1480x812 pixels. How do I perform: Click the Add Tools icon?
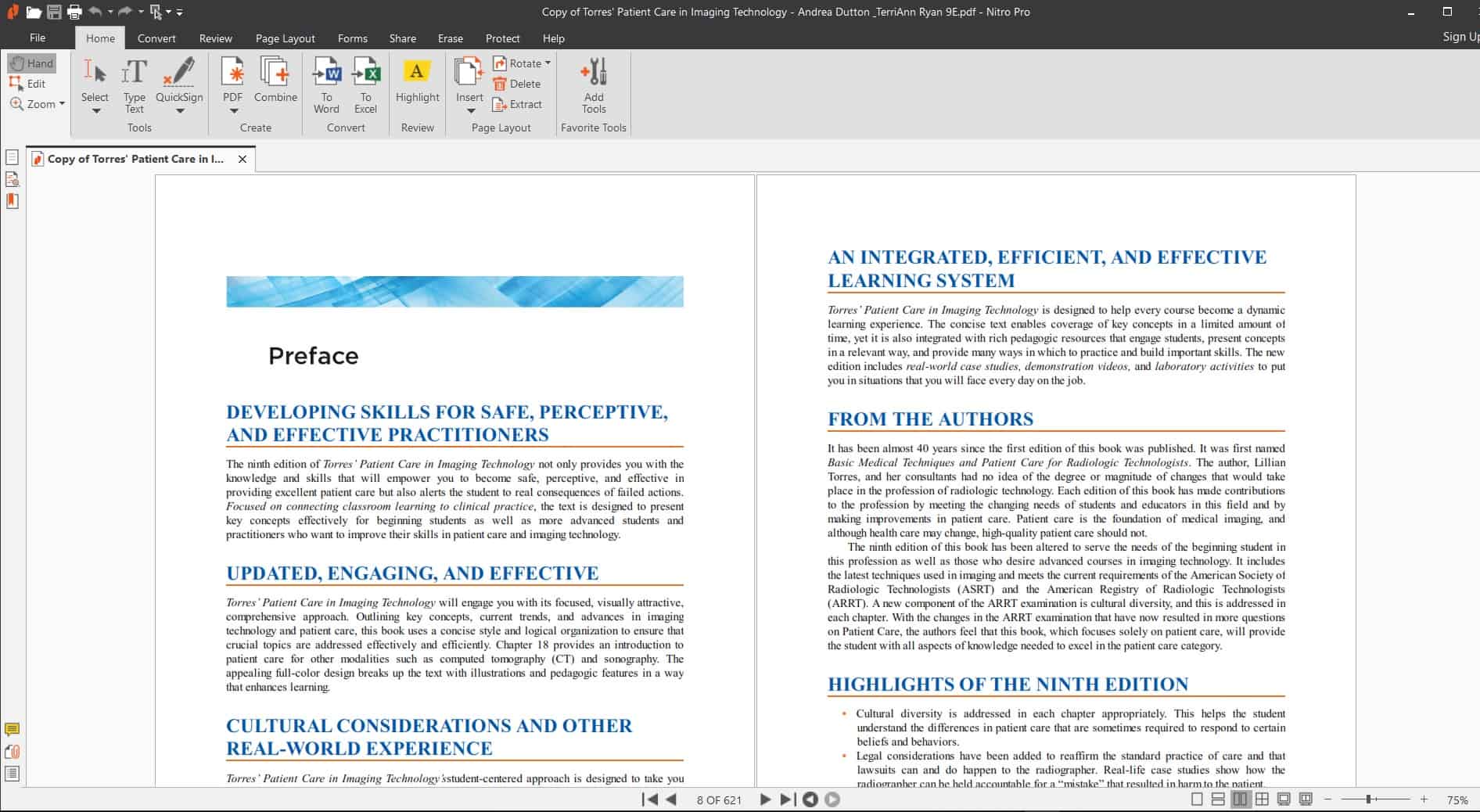594,84
